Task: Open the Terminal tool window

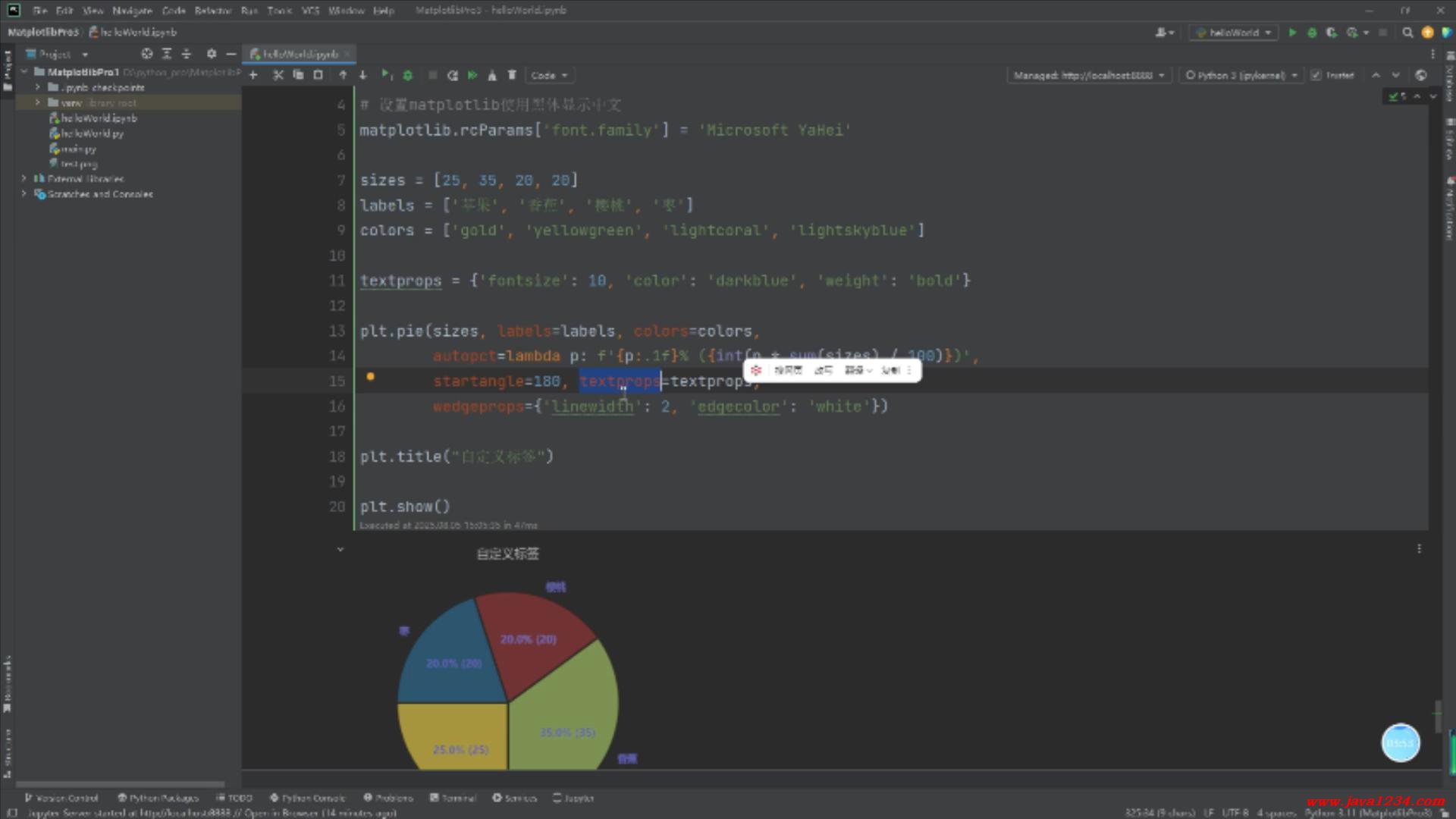Action: point(453,798)
